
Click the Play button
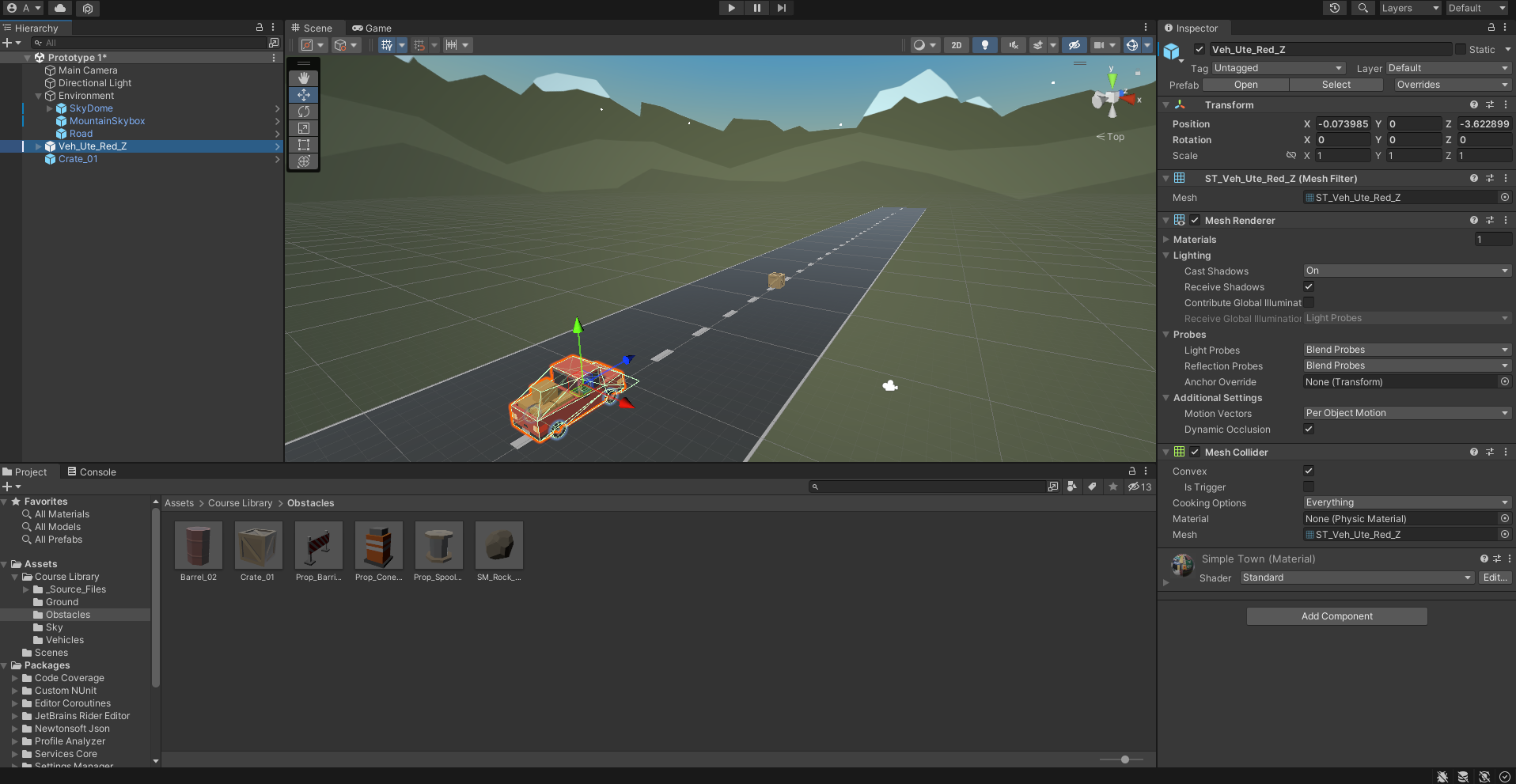[731, 8]
